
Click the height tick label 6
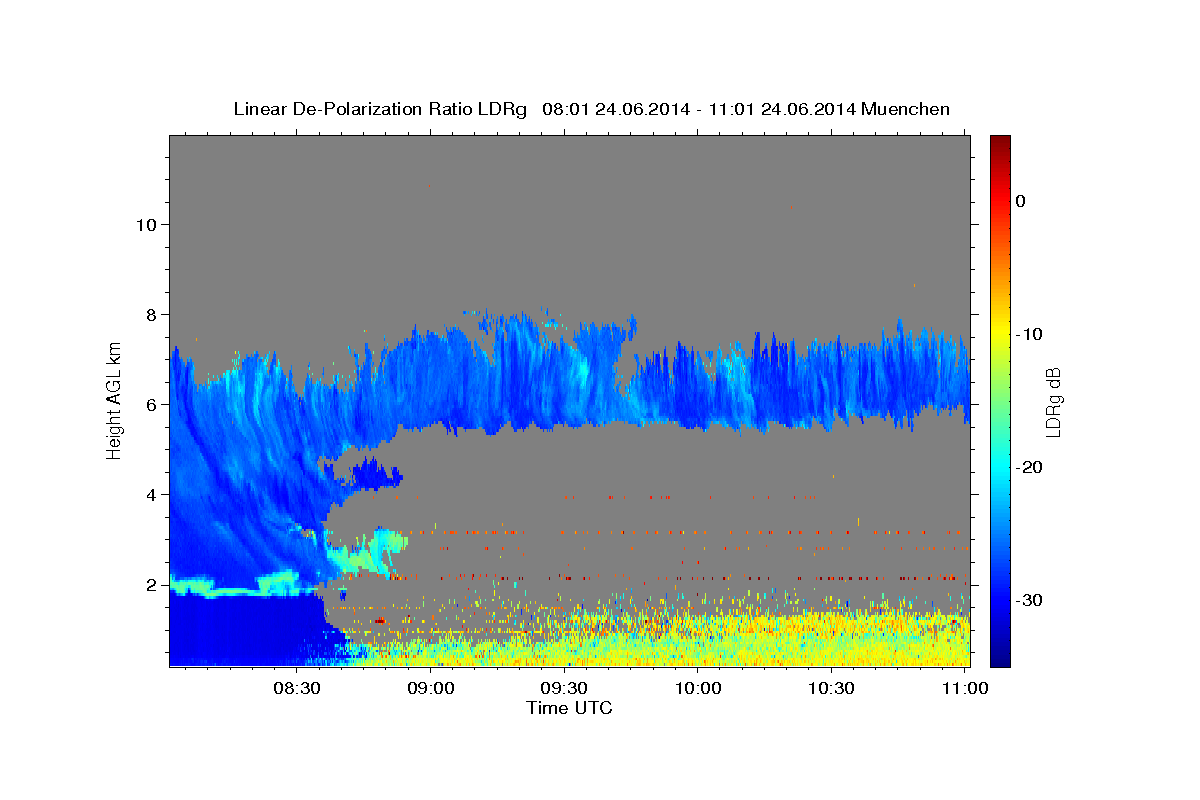point(151,405)
